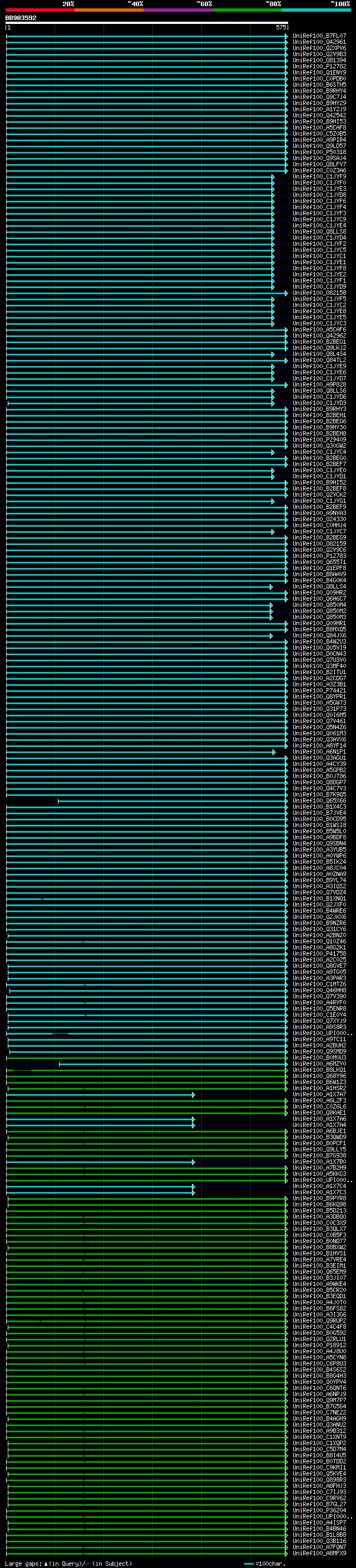Select hit label UniRef100_O82158
356x1568 pixels.
pos(319,293)
